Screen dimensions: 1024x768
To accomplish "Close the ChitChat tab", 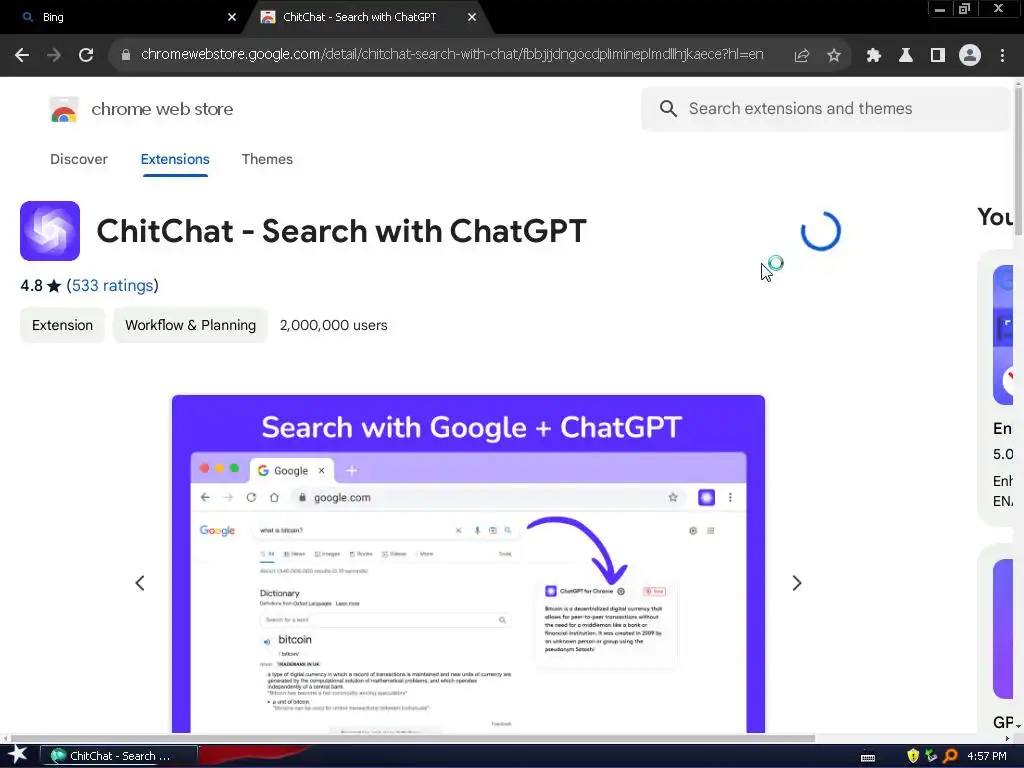I will (x=472, y=18).
